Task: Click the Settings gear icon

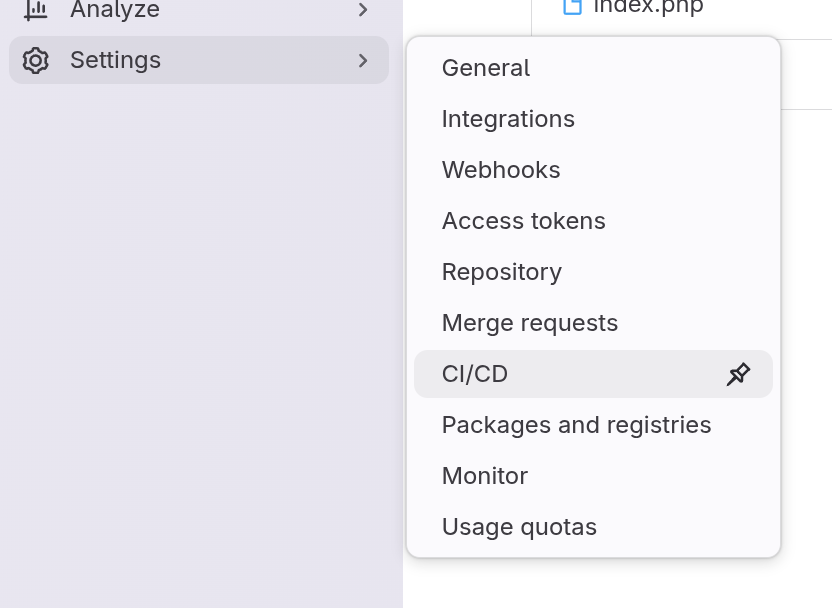Action: (x=36, y=60)
